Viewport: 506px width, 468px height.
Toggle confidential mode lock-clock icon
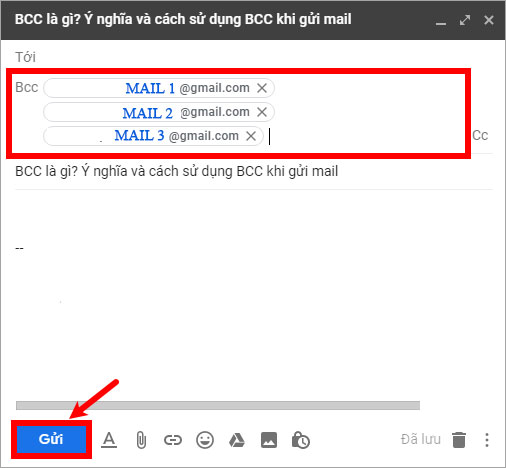[x=301, y=440]
